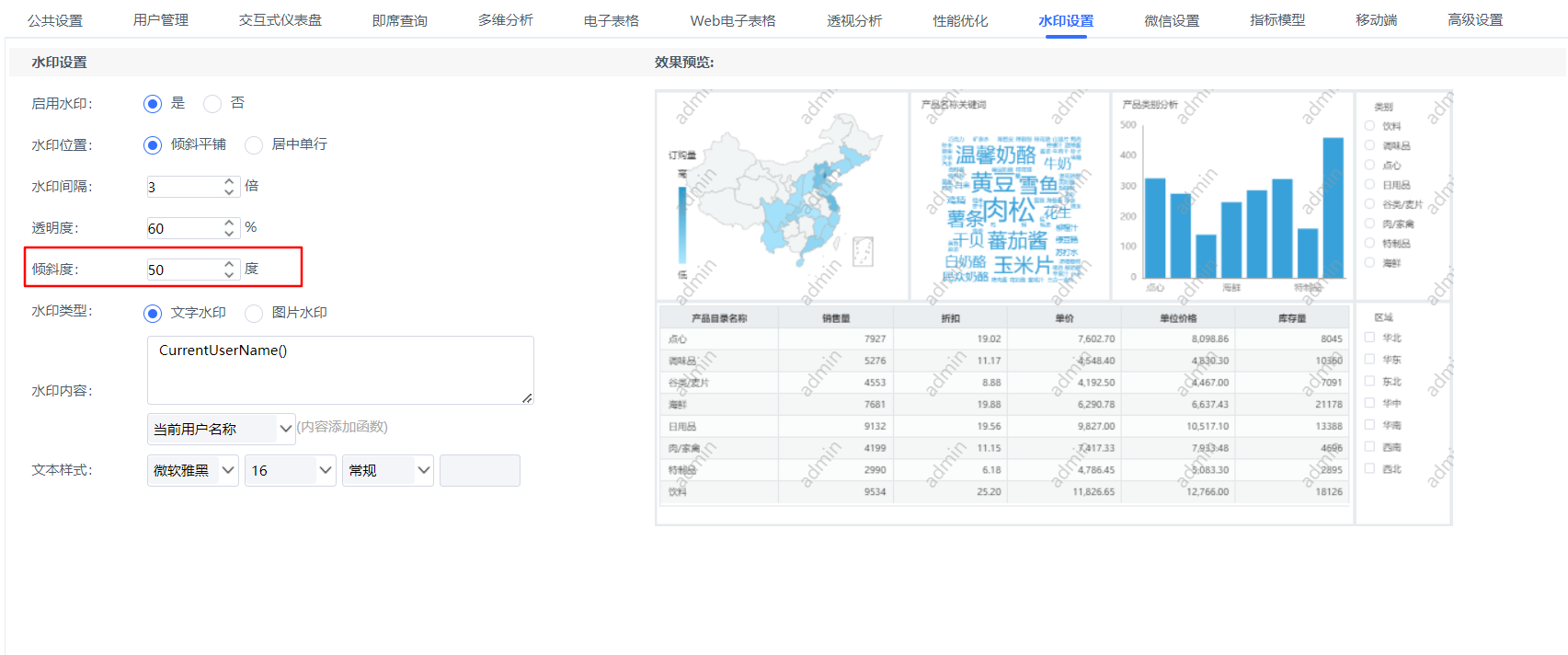Open 微信设置 tab
Image resolution: width=1568 pixels, height=655 pixels.
click(x=1172, y=20)
